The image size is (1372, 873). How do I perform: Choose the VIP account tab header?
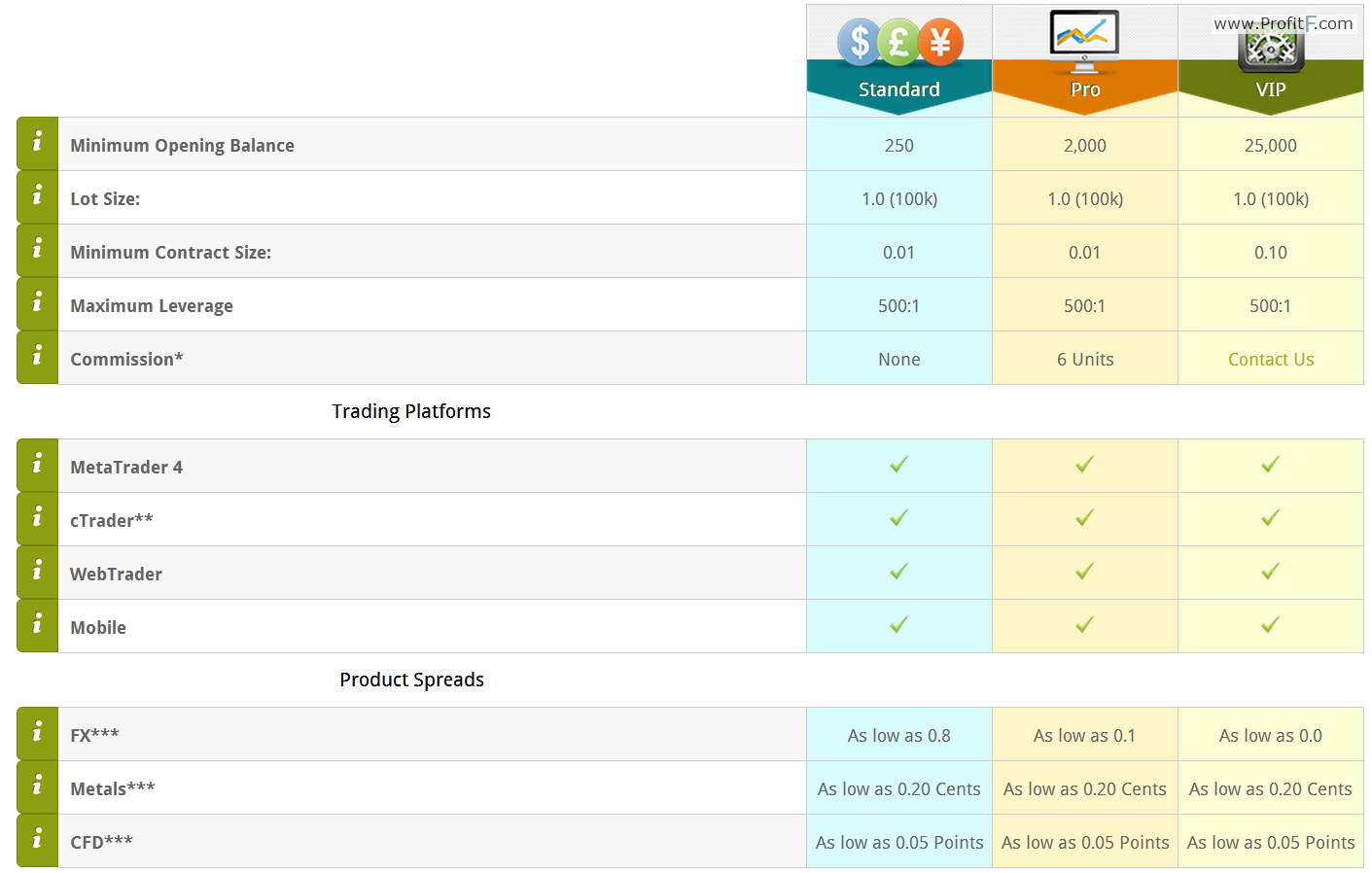1271,89
